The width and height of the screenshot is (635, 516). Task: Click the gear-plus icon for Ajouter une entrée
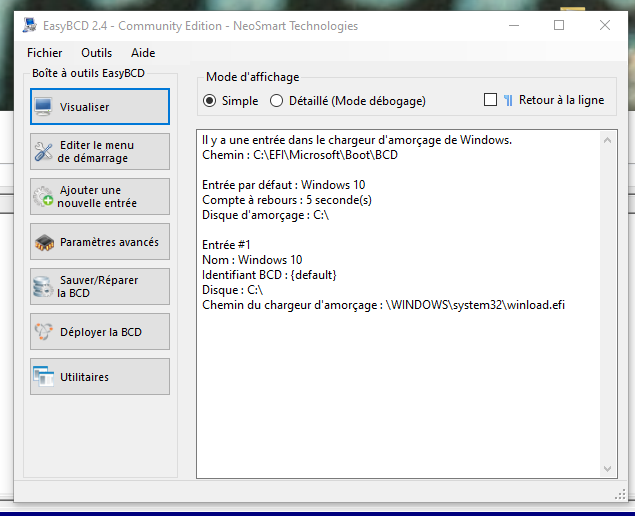pyautogui.click(x=43, y=196)
